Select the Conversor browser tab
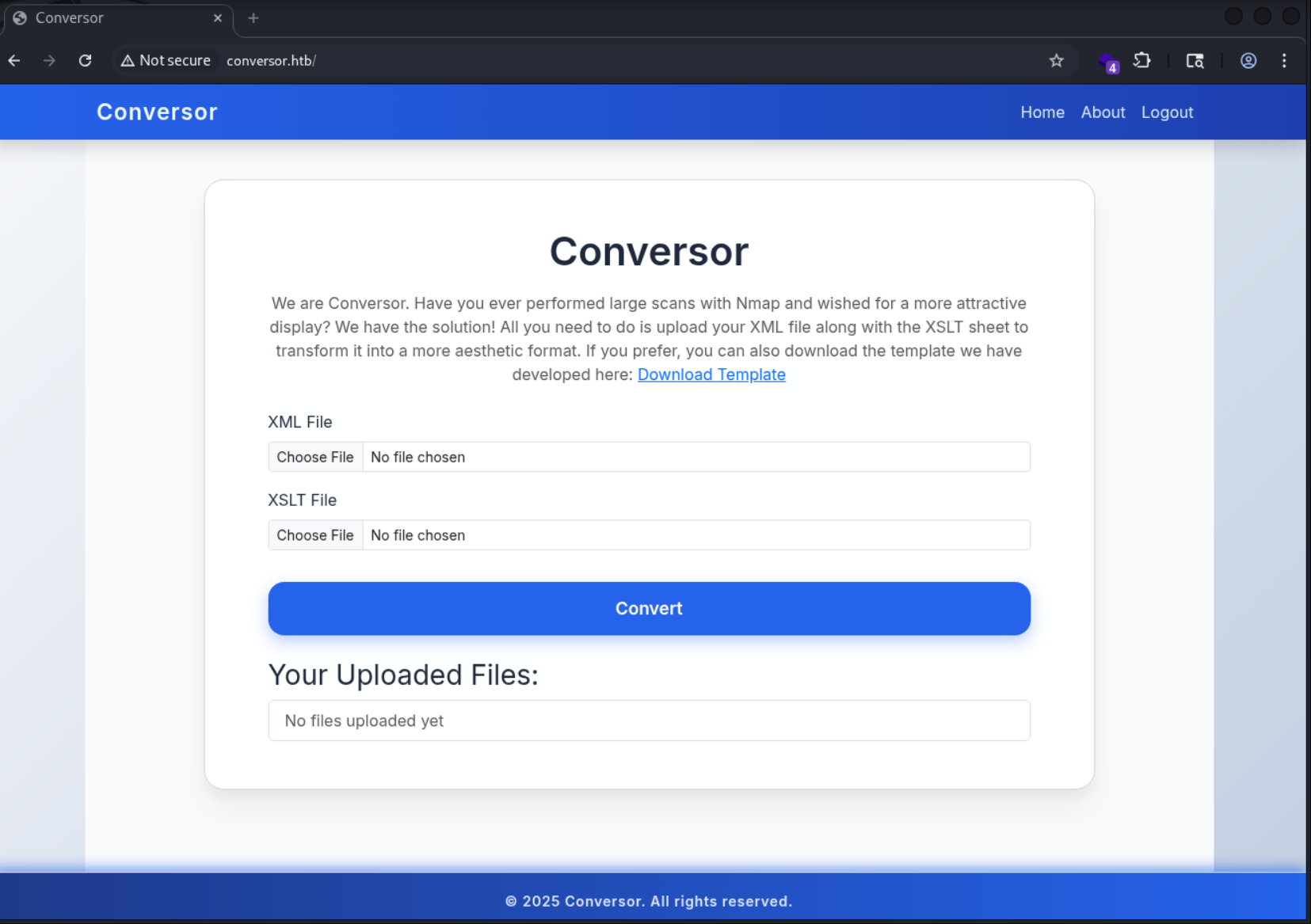The width and height of the screenshot is (1311, 924). pos(117,18)
